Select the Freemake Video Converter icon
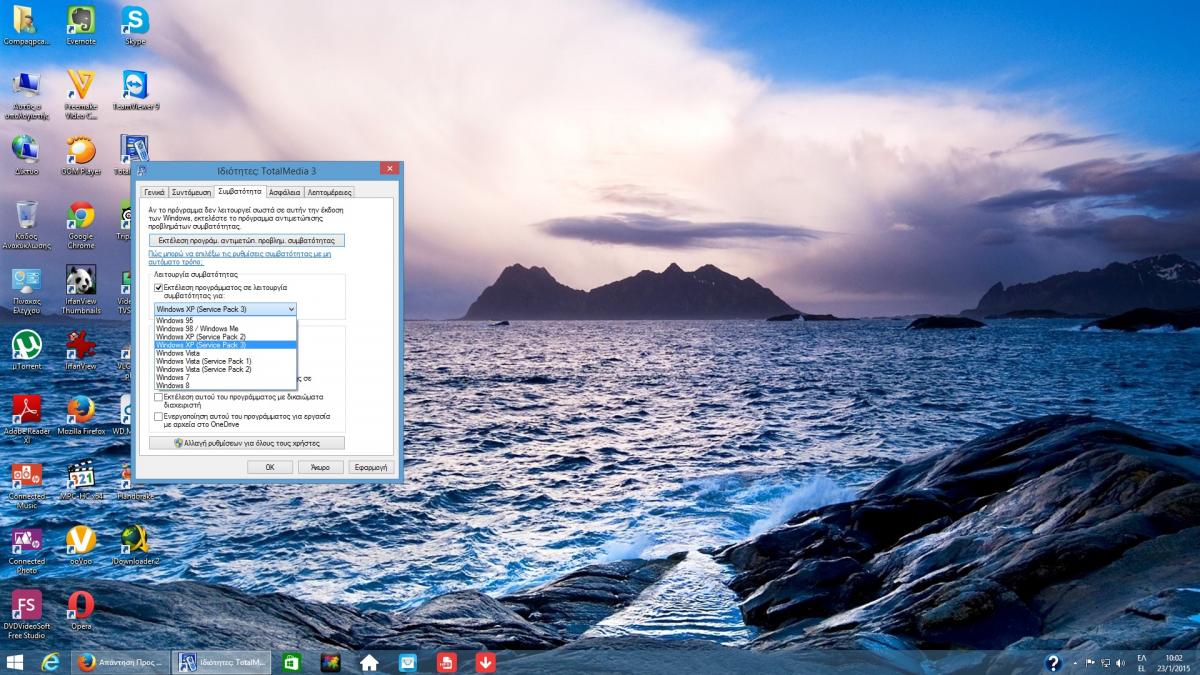The image size is (1200, 675). point(80,94)
